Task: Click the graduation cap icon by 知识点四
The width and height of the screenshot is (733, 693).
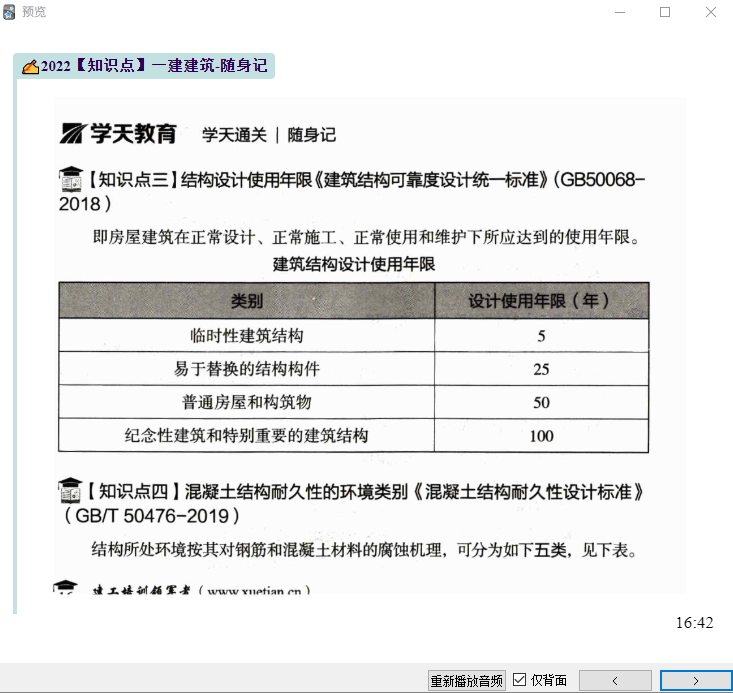Action: [70, 491]
